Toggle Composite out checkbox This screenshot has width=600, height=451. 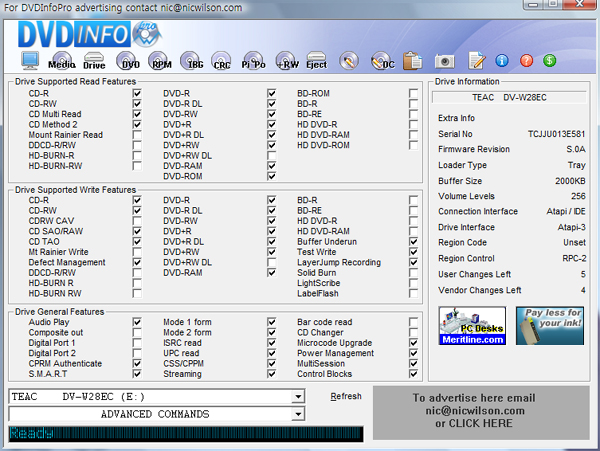[137, 332]
